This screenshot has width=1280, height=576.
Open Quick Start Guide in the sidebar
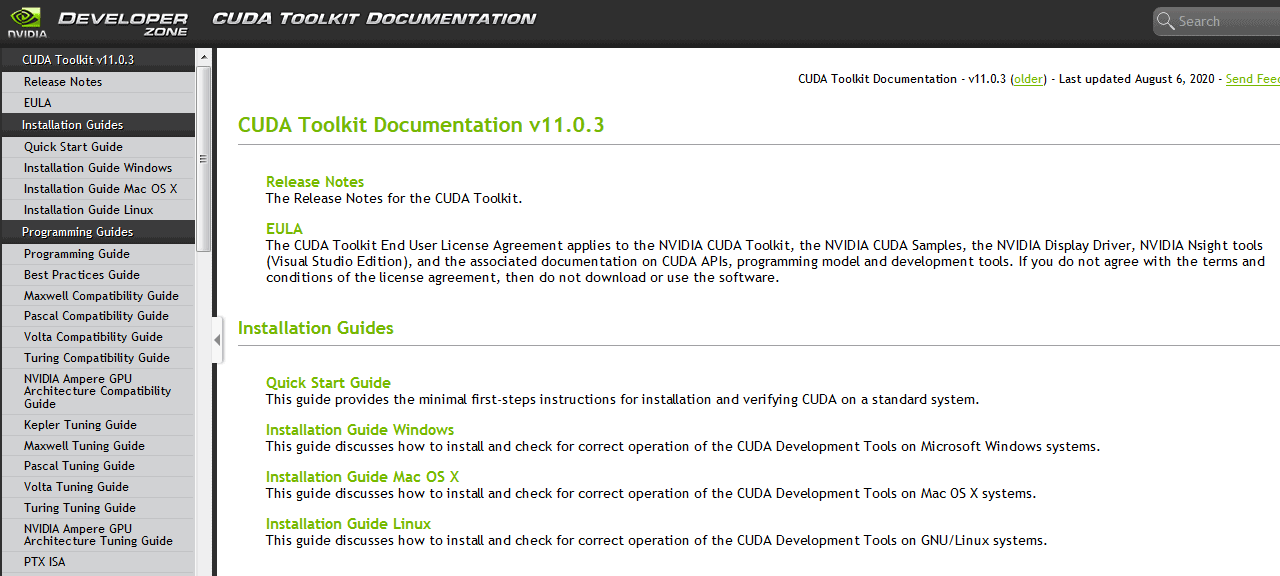coord(98,147)
